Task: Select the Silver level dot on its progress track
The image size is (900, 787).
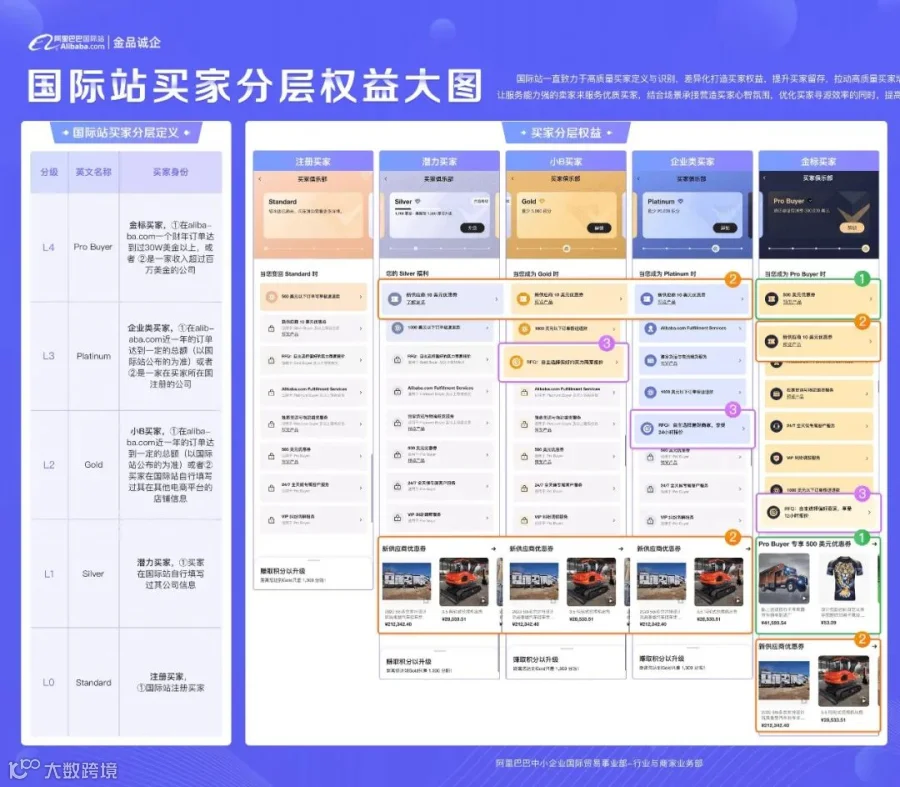Action: pyautogui.click(x=416, y=249)
